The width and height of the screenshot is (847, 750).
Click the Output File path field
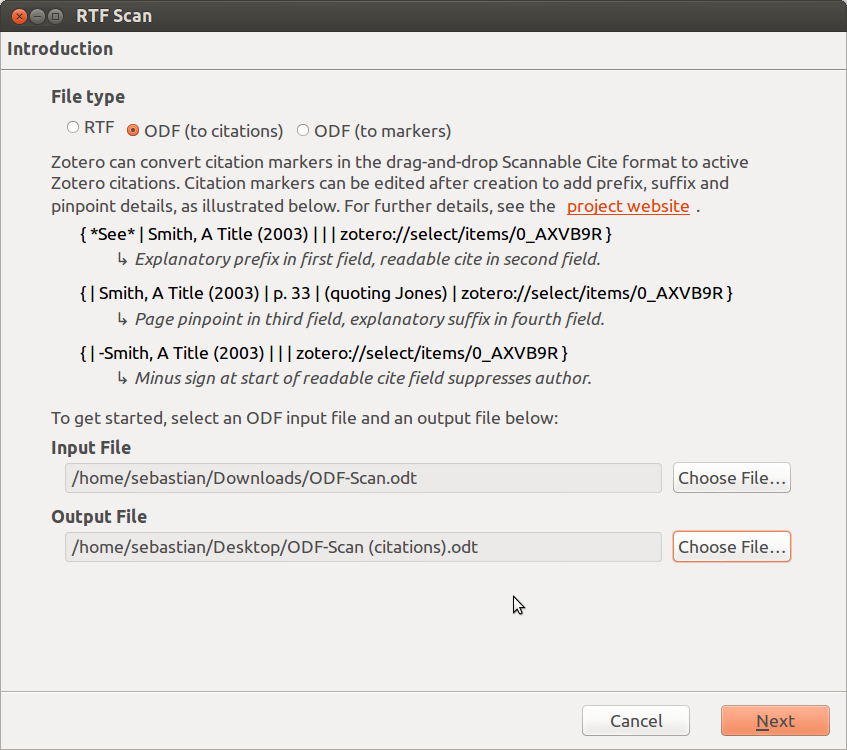click(x=363, y=547)
